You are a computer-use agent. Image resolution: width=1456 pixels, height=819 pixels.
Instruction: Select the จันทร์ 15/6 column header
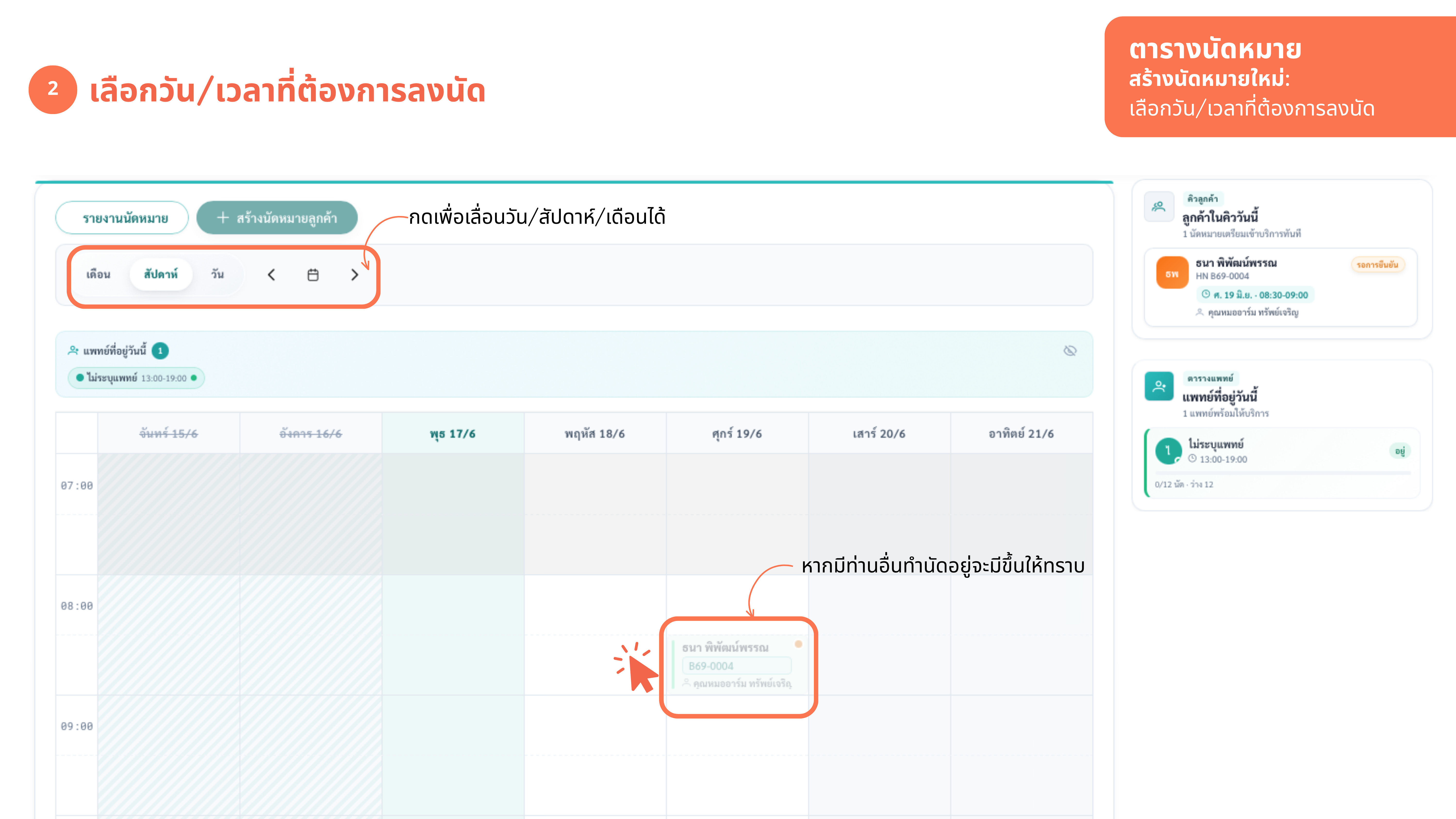pyautogui.click(x=168, y=433)
